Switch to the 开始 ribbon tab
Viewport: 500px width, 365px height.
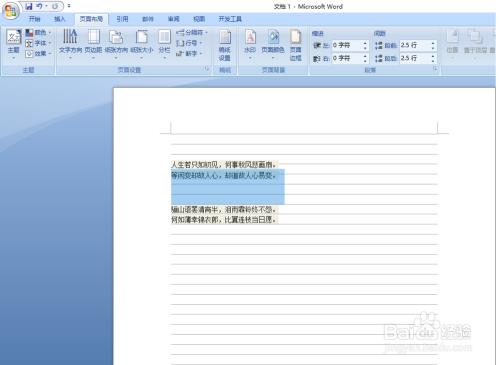[34, 19]
